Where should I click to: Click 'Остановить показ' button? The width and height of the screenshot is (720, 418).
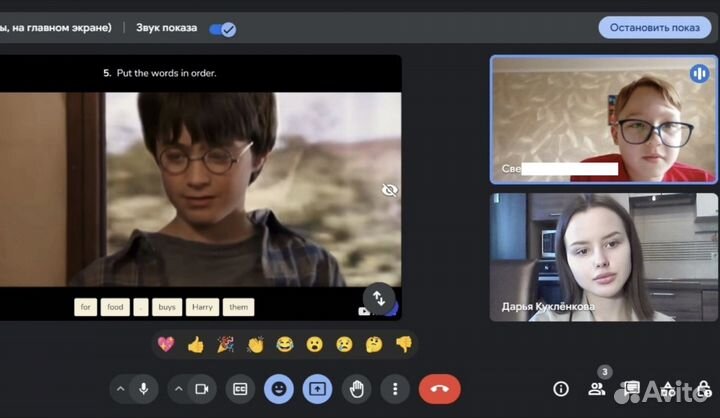click(x=655, y=27)
